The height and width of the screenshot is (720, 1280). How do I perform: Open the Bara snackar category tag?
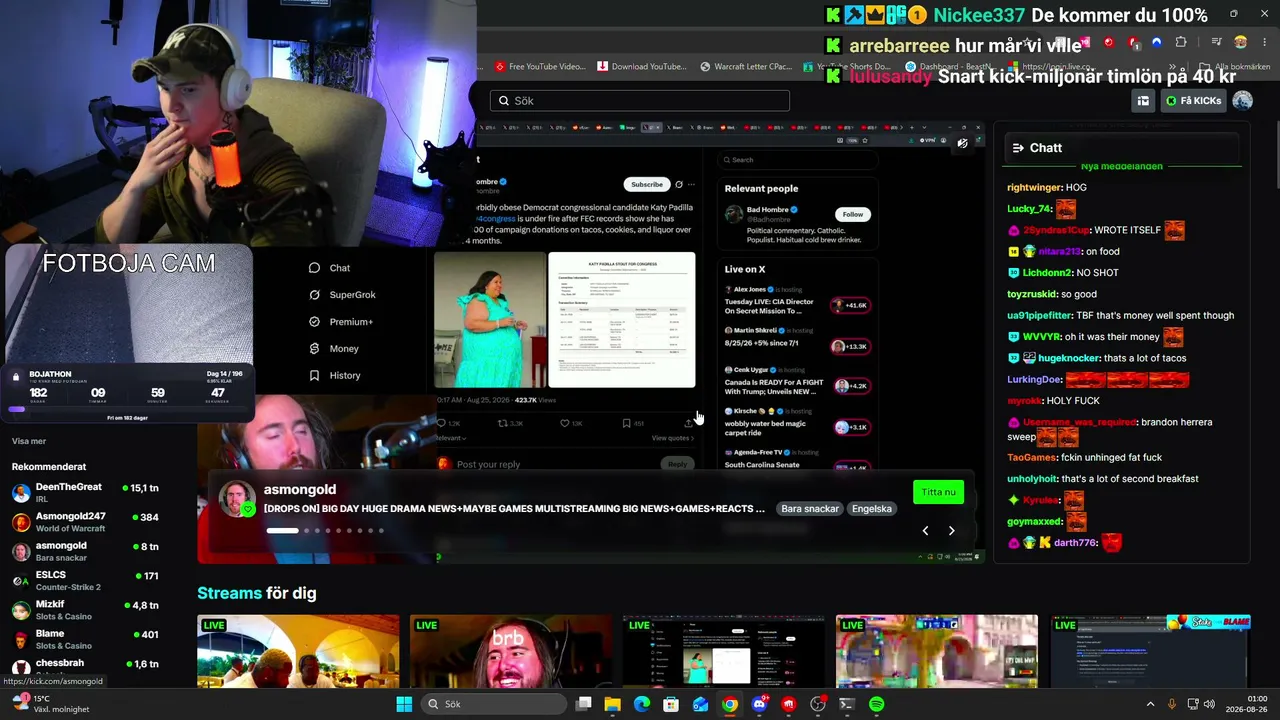(x=810, y=509)
